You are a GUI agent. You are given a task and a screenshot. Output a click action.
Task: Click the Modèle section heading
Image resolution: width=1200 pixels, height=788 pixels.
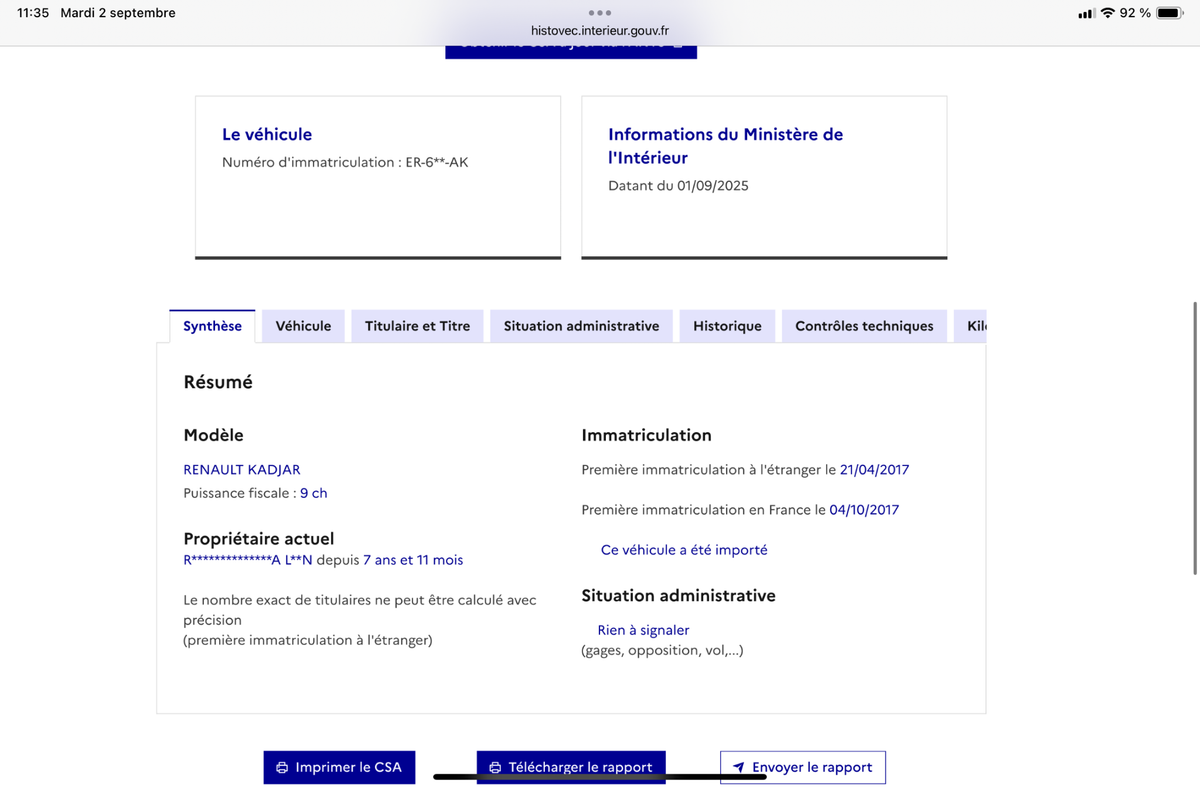coord(214,435)
